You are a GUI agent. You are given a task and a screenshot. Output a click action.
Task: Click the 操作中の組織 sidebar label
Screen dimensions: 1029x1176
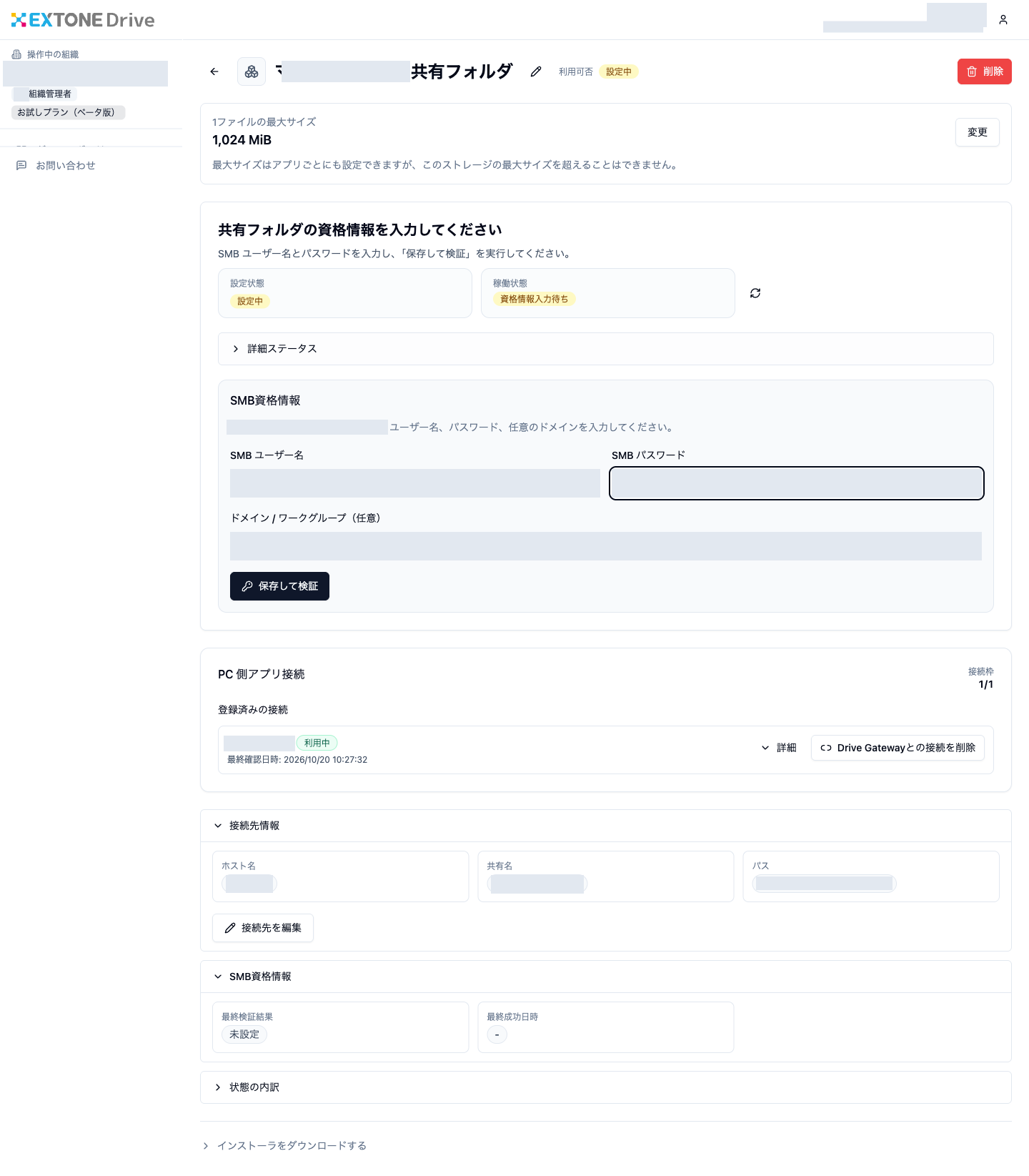click(x=53, y=54)
